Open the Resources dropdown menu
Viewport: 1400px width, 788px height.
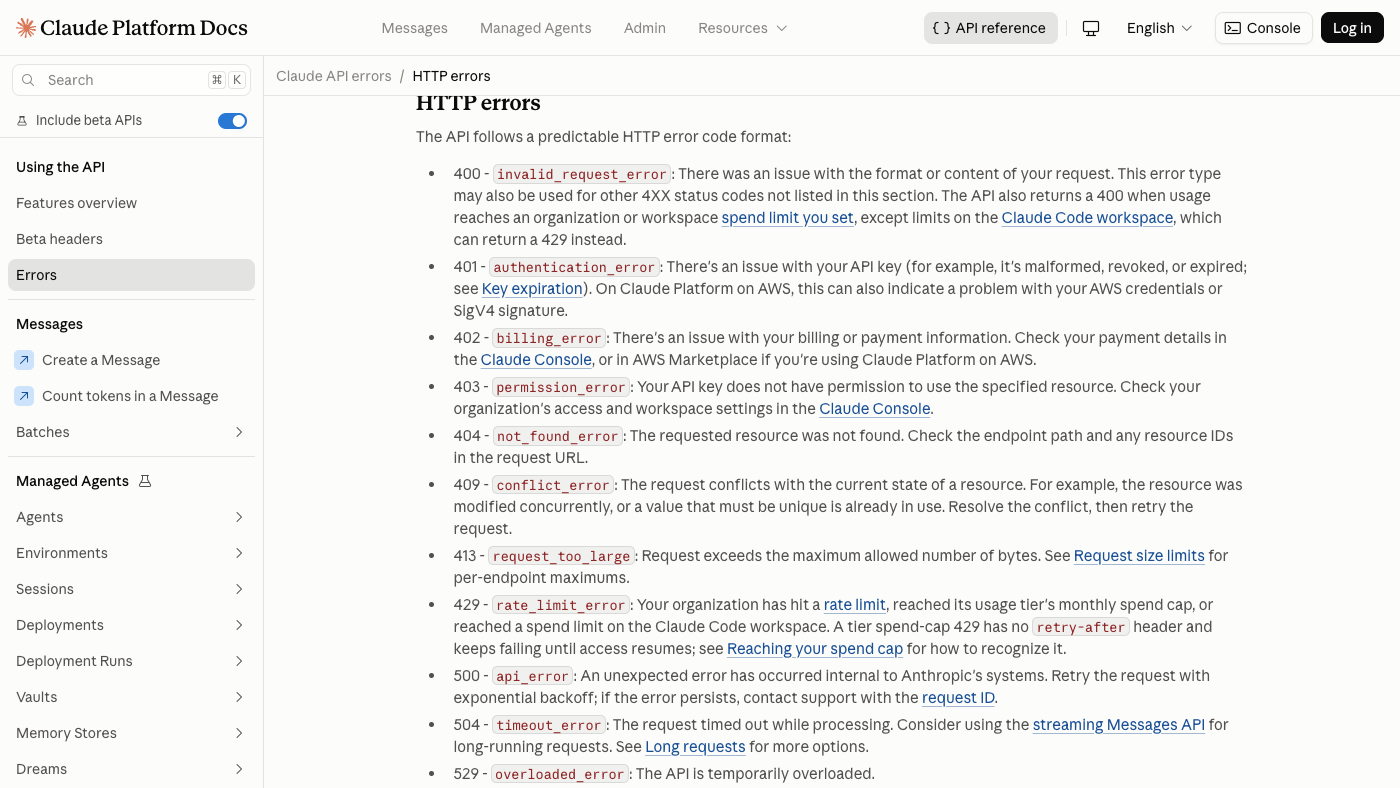click(743, 28)
